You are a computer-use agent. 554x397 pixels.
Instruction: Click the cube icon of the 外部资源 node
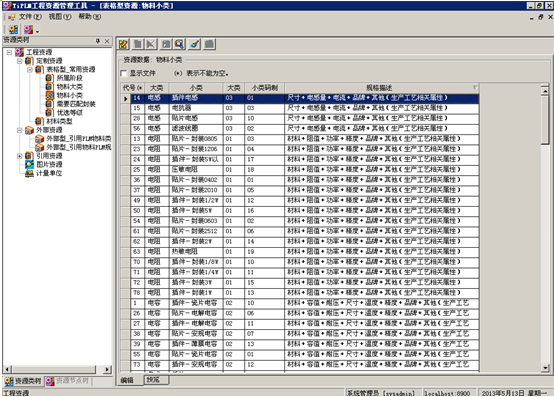click(x=29, y=130)
